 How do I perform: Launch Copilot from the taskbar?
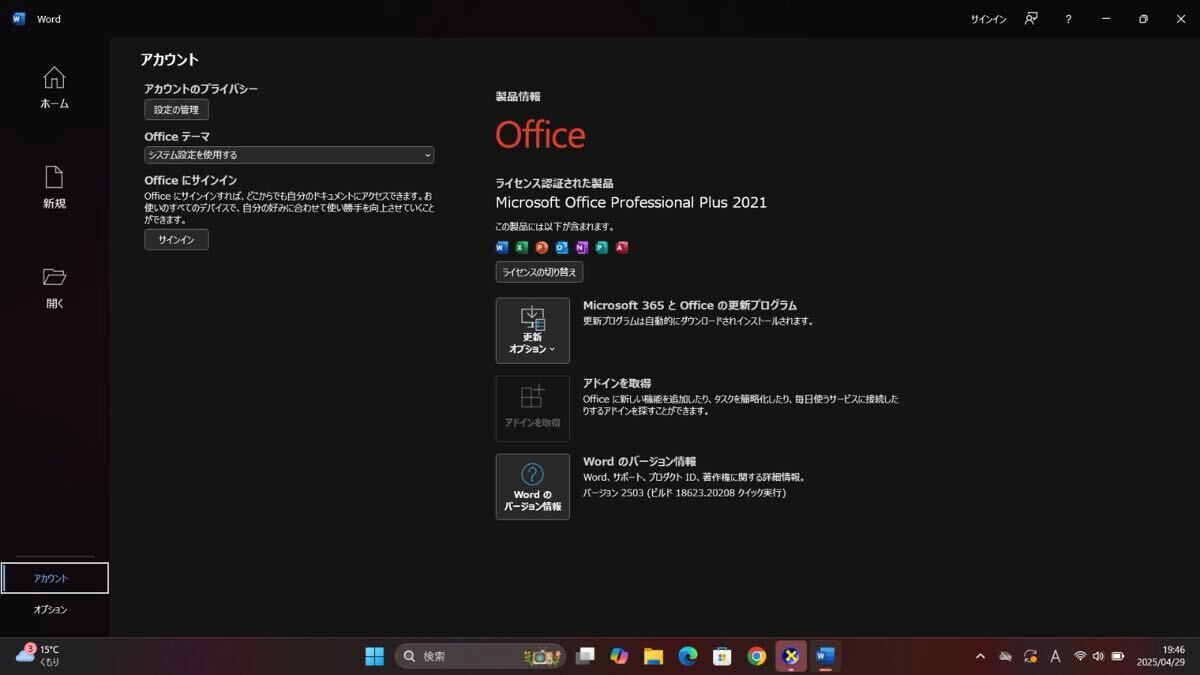tap(620, 656)
